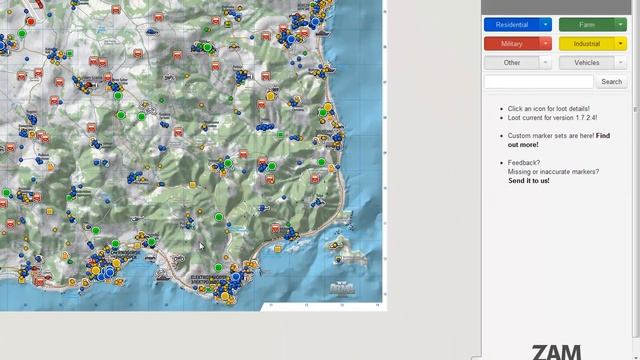Image resolution: width=640 pixels, height=360 pixels.
Task: Select the bicycle vehicle marker near the coastal road
Action: 179,258
